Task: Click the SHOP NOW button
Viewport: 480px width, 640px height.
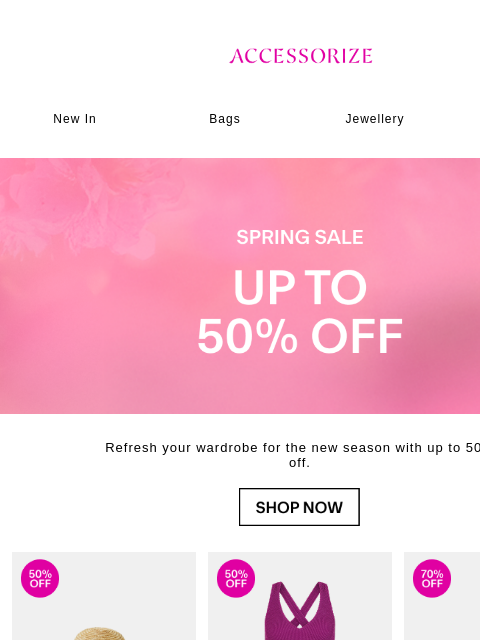Action: click(299, 507)
